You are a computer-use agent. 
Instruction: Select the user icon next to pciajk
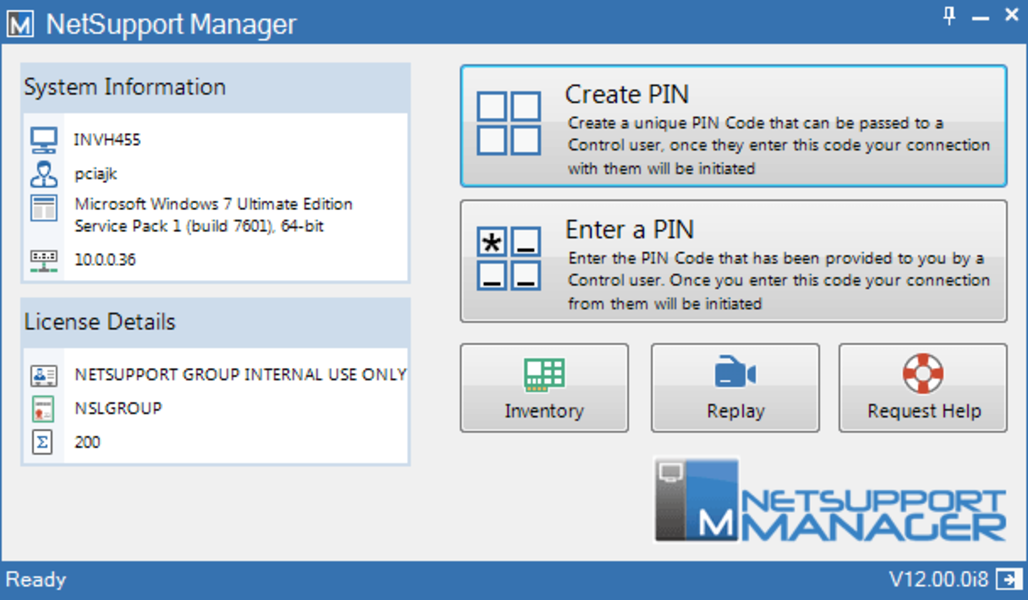click(44, 174)
